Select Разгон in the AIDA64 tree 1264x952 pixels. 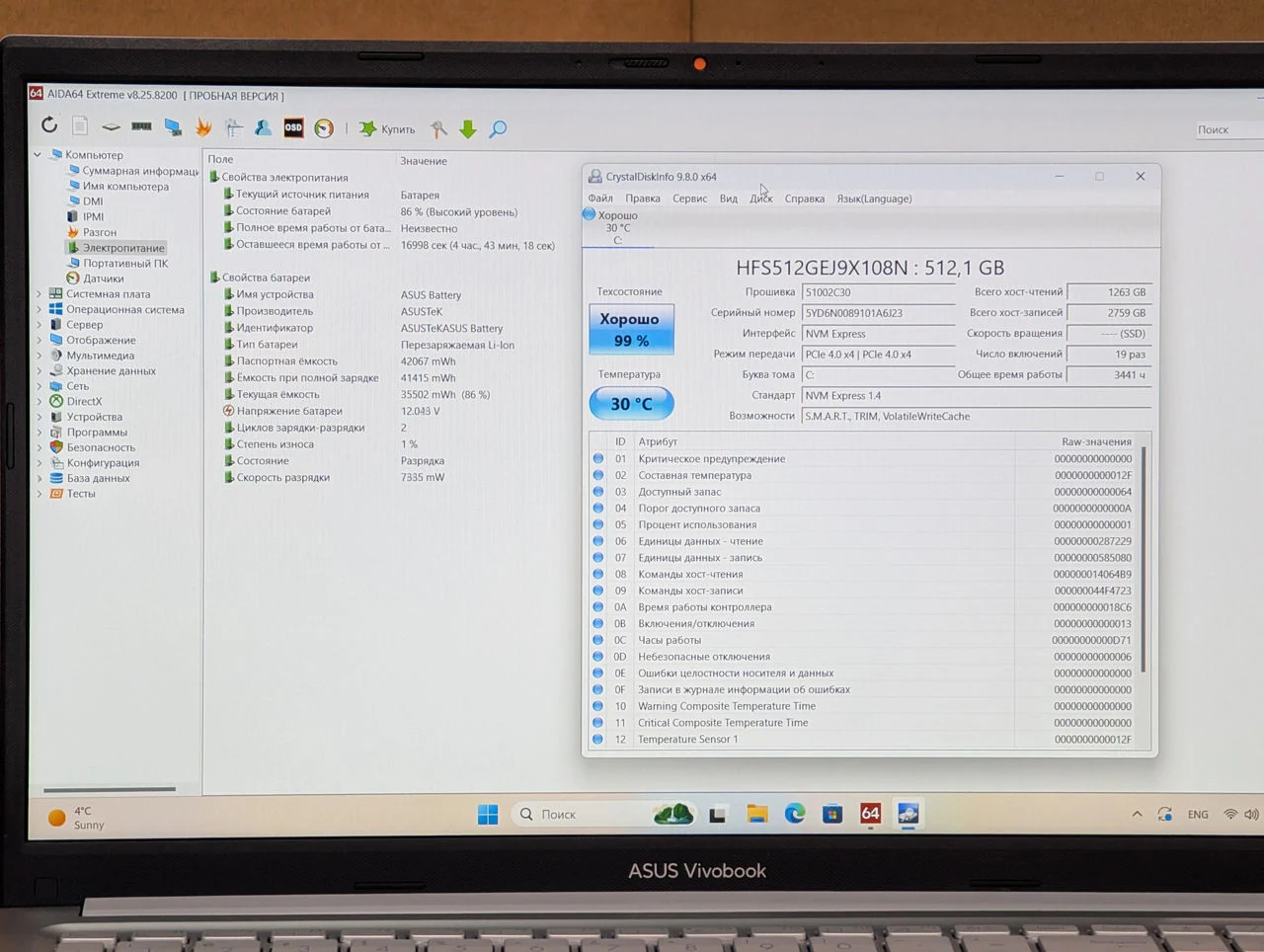coord(92,232)
